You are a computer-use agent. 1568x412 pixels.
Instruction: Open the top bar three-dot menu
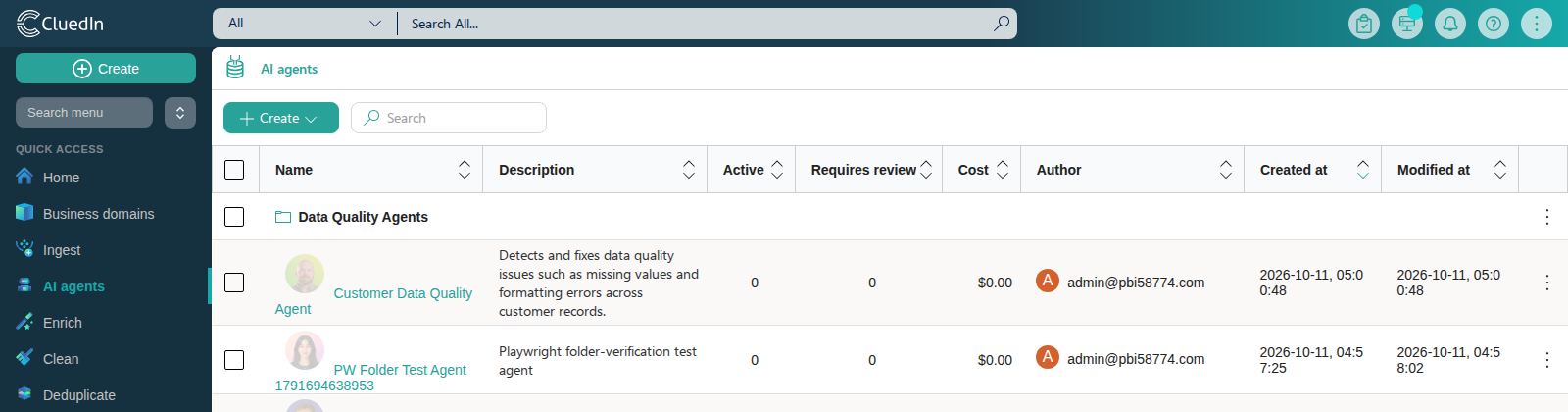point(1537,24)
